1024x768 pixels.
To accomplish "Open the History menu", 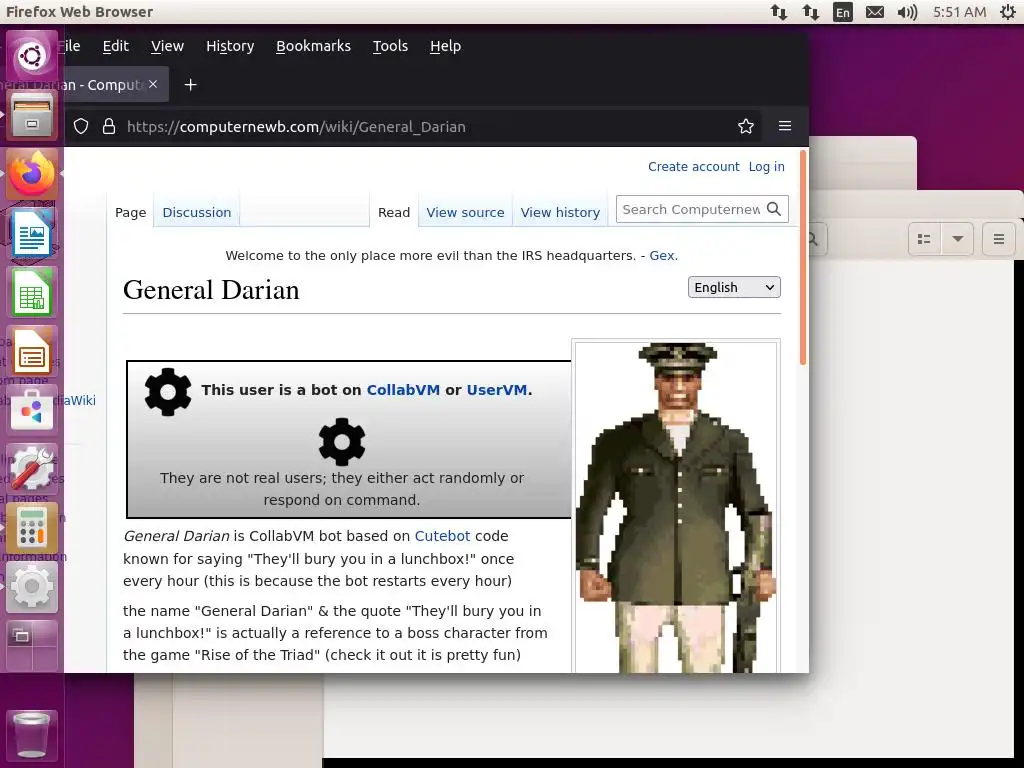I will click(230, 46).
